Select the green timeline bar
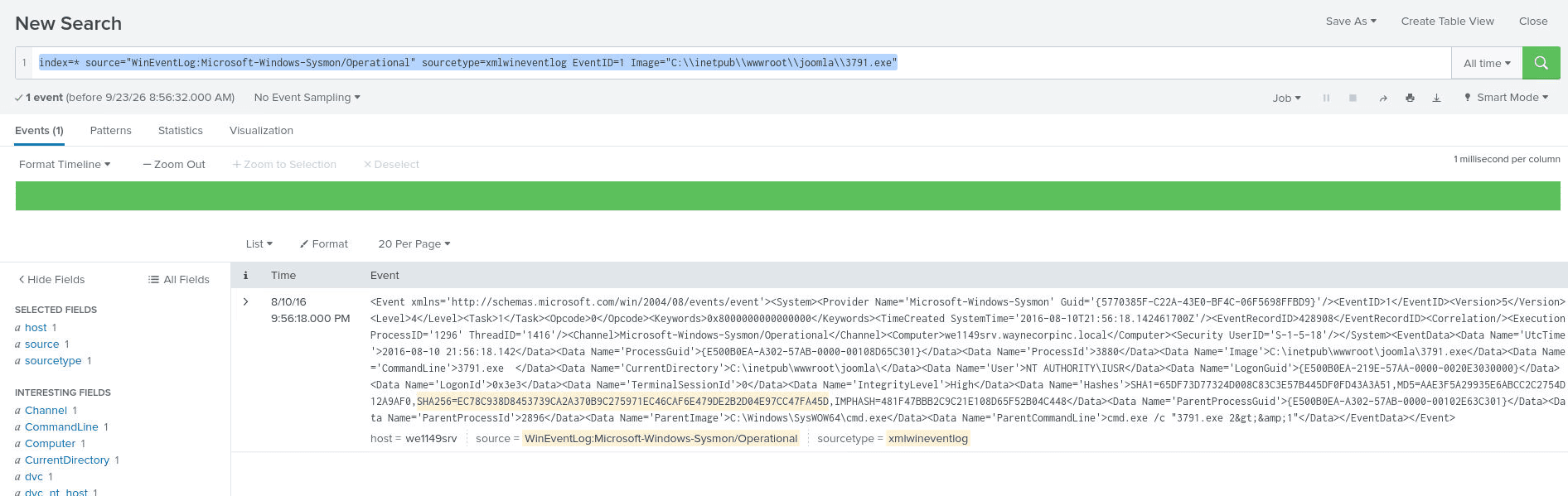This screenshot has height=496, width=1568. point(787,195)
